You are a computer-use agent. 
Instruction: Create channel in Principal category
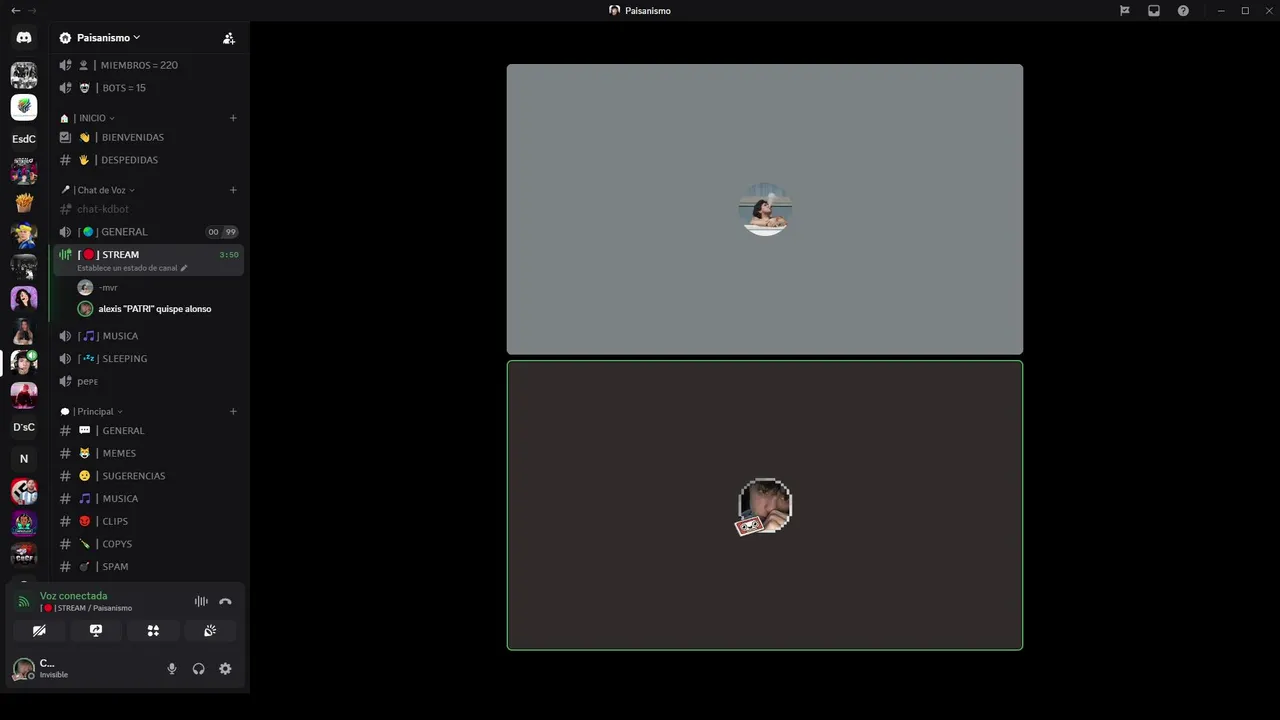tap(233, 411)
